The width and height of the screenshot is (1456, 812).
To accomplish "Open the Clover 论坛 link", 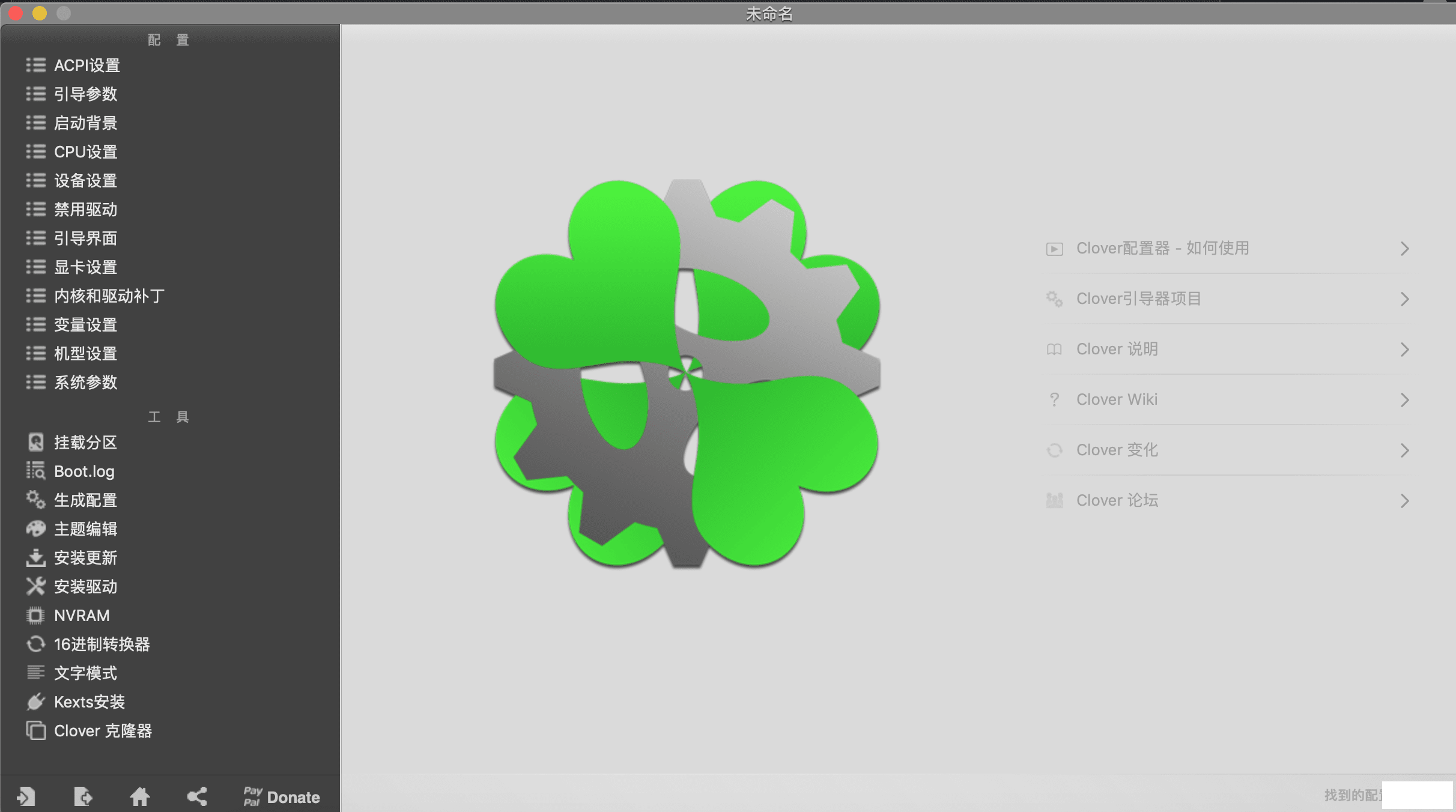I will (x=1117, y=500).
